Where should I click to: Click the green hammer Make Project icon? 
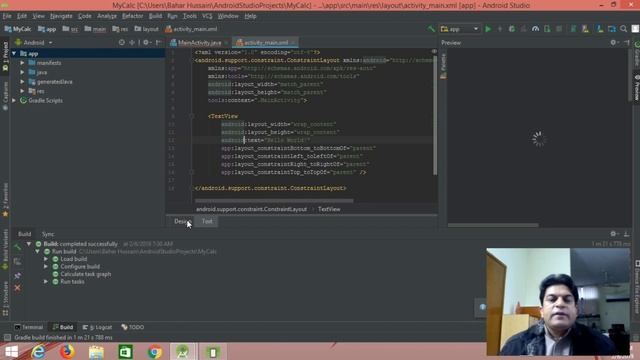(431, 29)
